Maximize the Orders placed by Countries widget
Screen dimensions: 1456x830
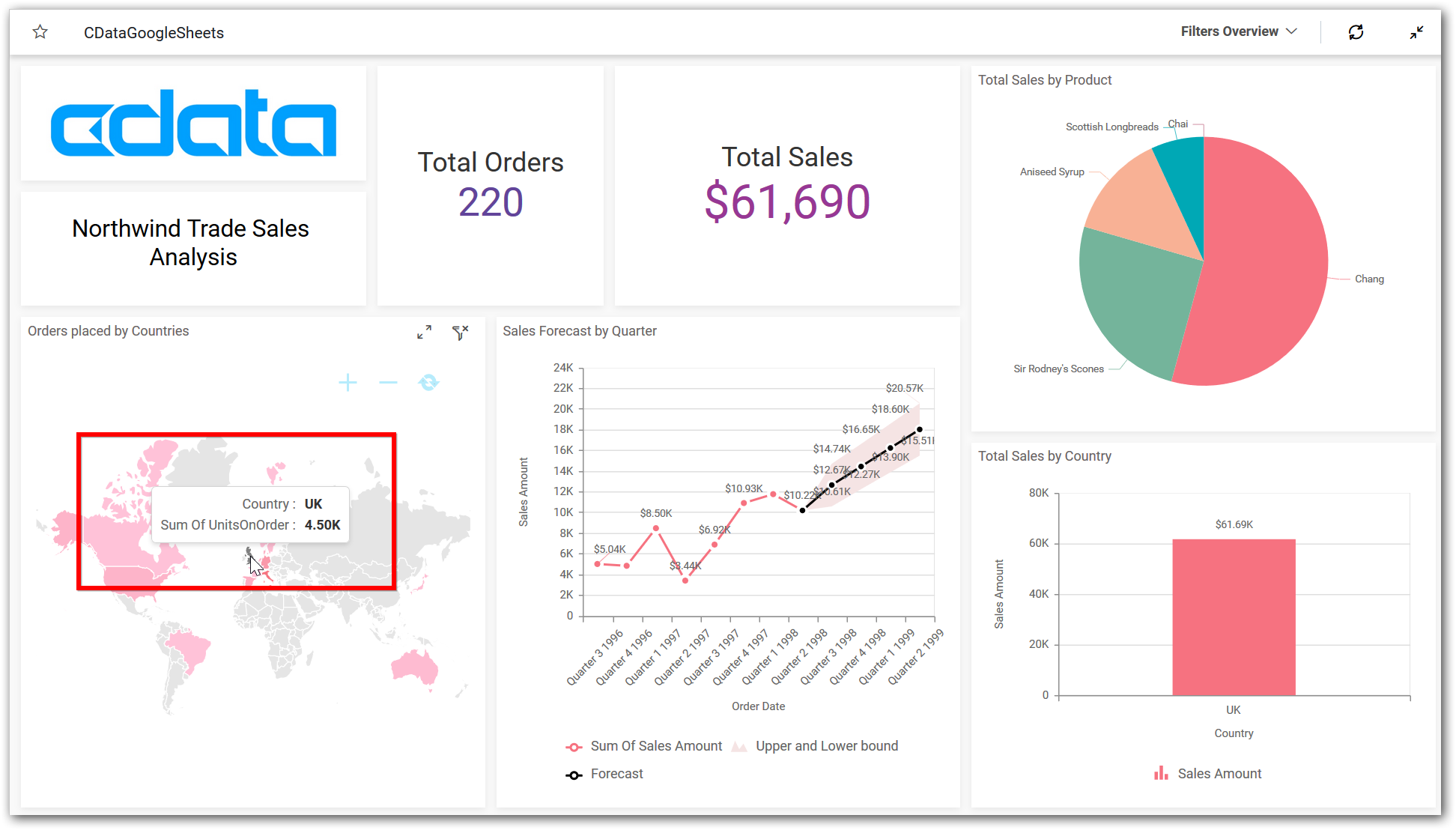pyautogui.click(x=423, y=332)
